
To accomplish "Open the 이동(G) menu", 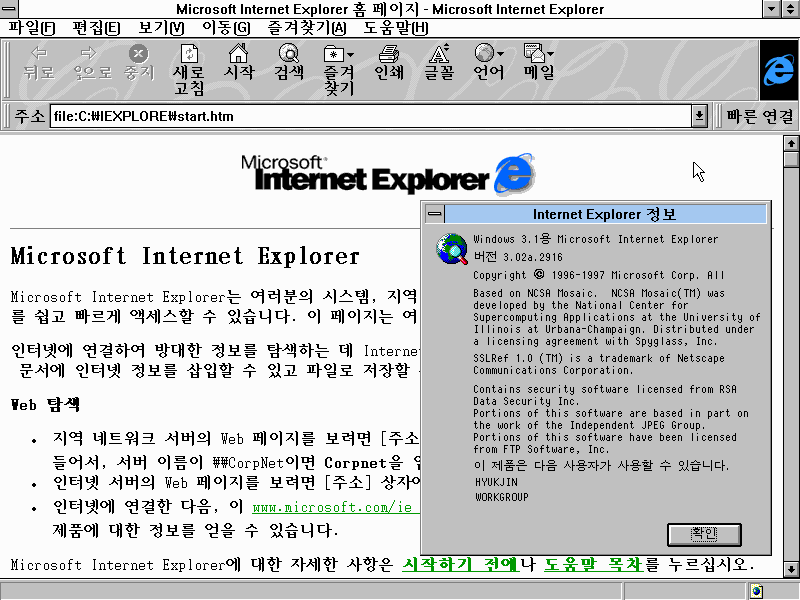I will (226, 28).
